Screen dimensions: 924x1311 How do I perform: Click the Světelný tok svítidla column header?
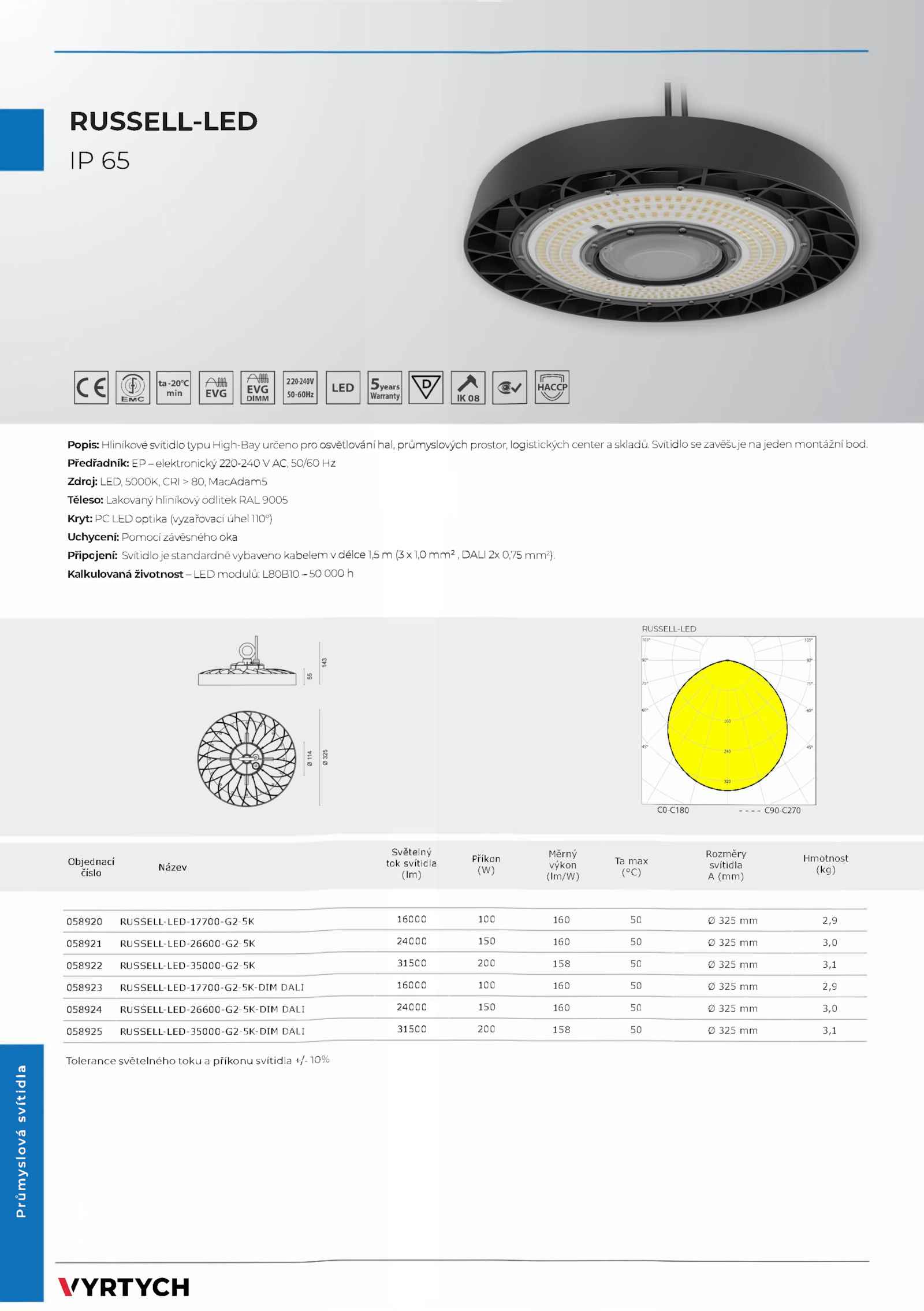(x=411, y=863)
